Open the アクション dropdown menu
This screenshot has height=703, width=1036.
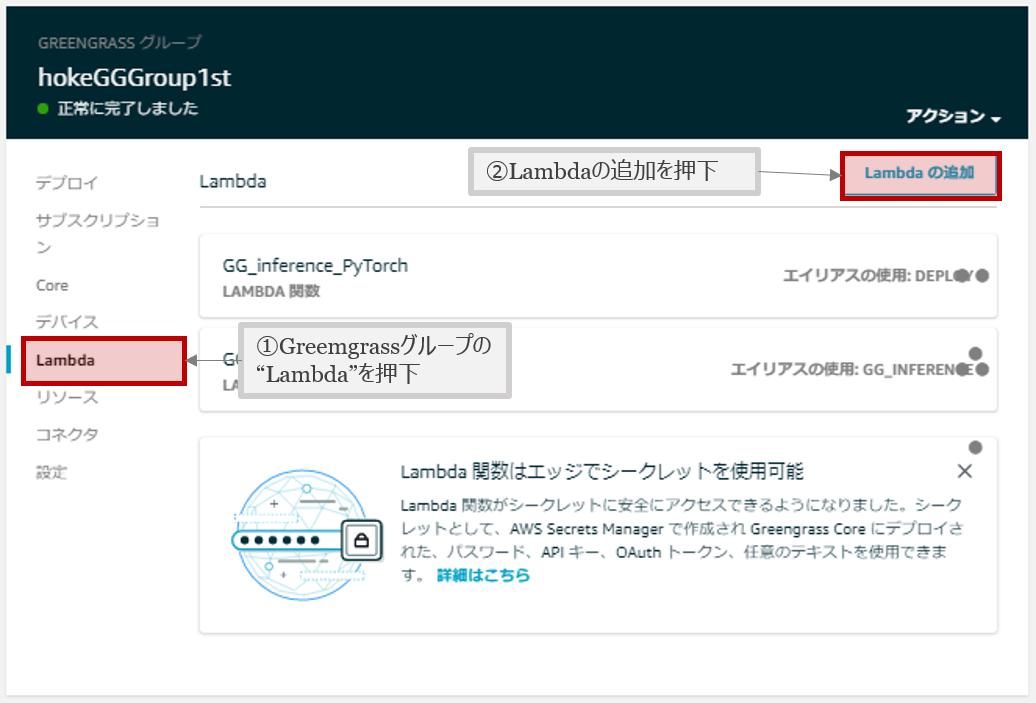[x=953, y=117]
